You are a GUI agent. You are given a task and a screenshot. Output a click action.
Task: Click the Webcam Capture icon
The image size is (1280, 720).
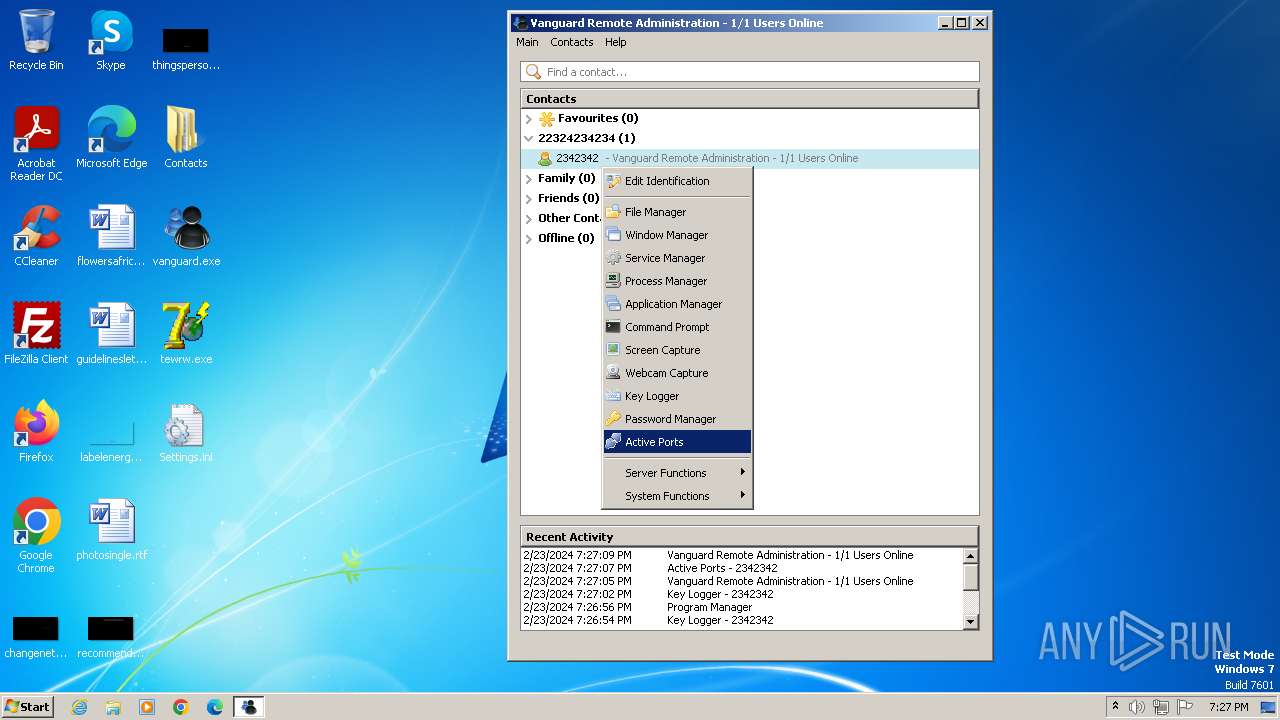point(613,373)
